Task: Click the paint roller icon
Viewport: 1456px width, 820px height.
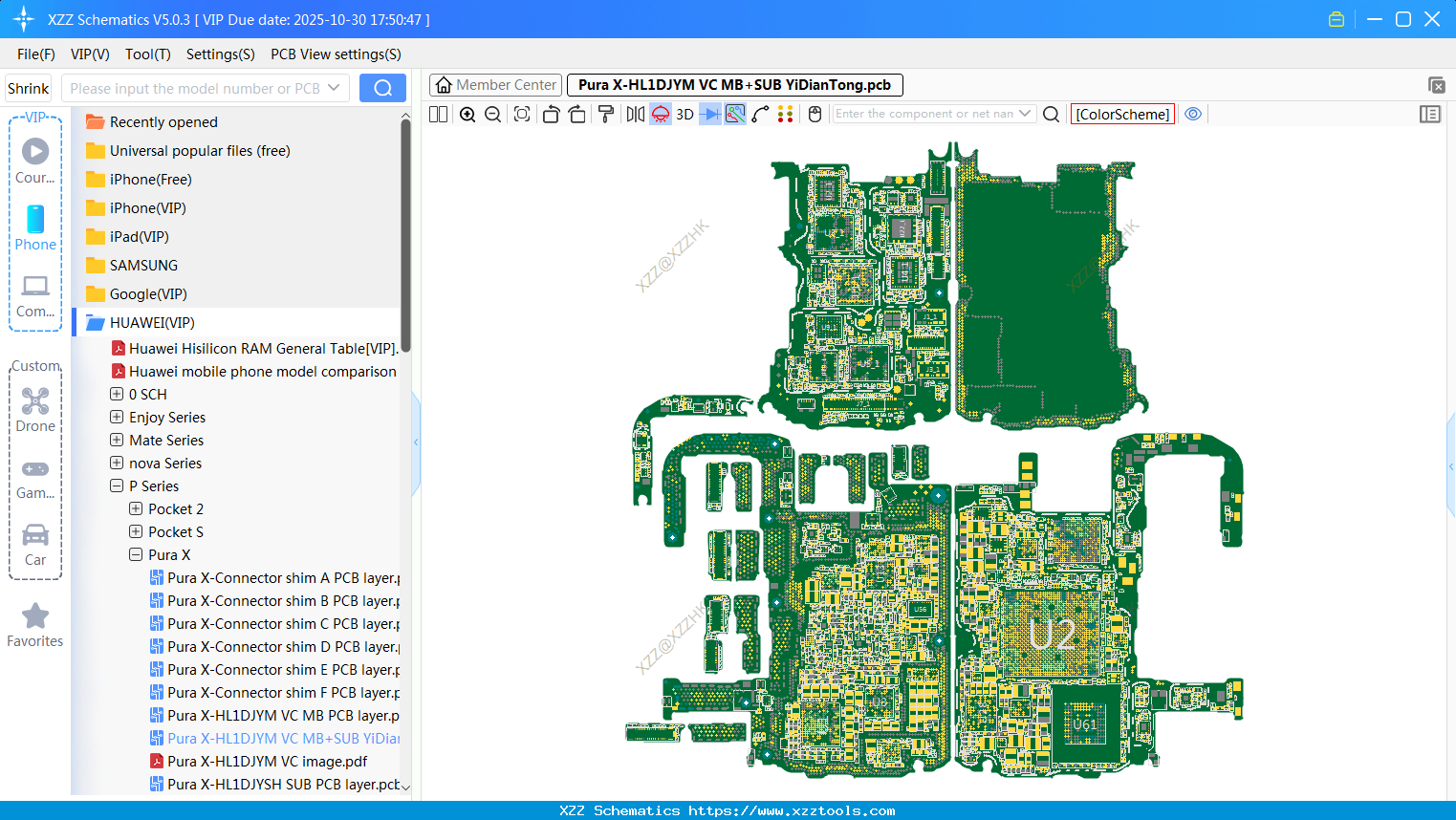Action: (x=606, y=115)
